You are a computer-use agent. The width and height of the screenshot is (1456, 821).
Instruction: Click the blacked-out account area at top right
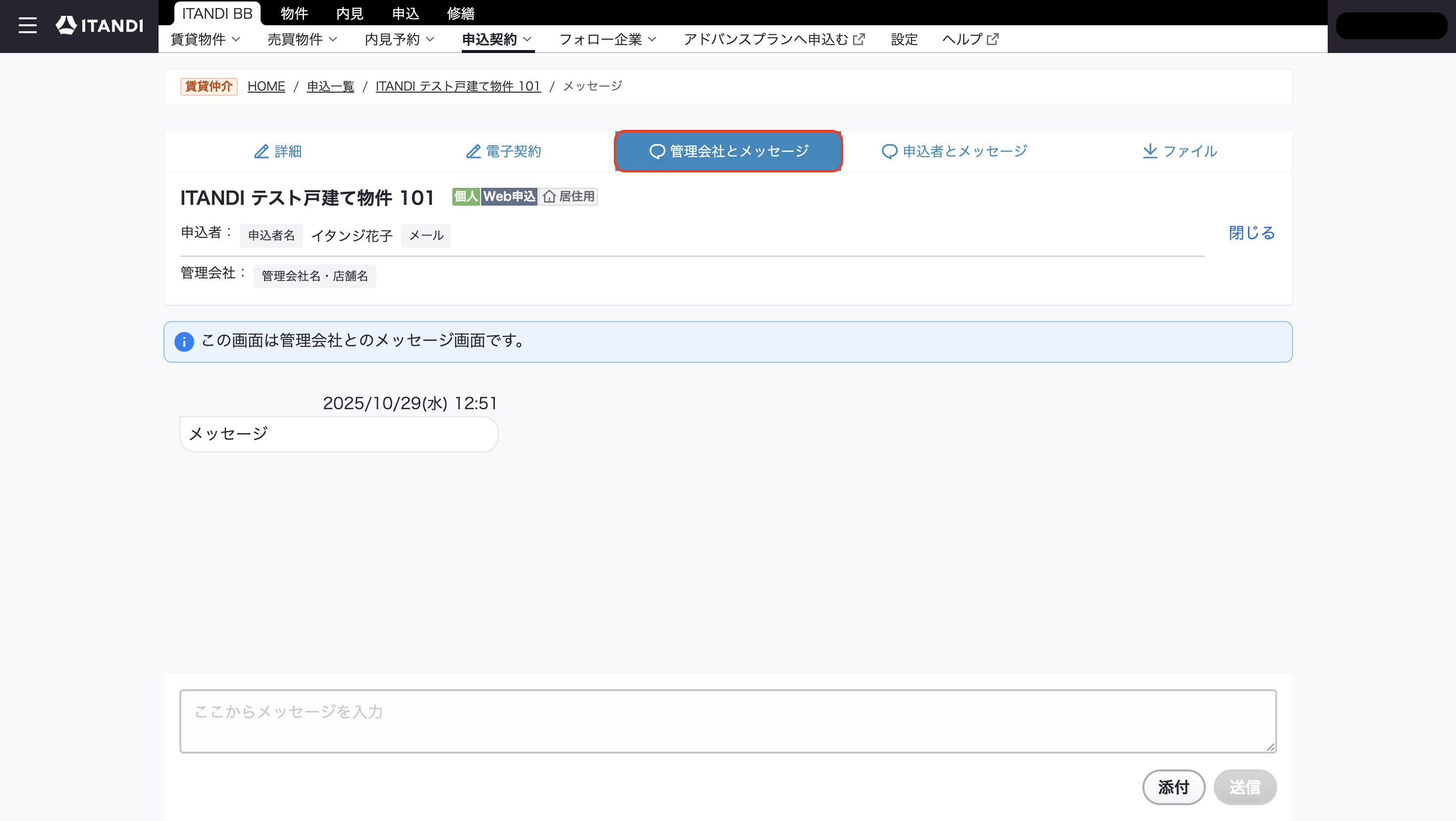tap(1392, 25)
